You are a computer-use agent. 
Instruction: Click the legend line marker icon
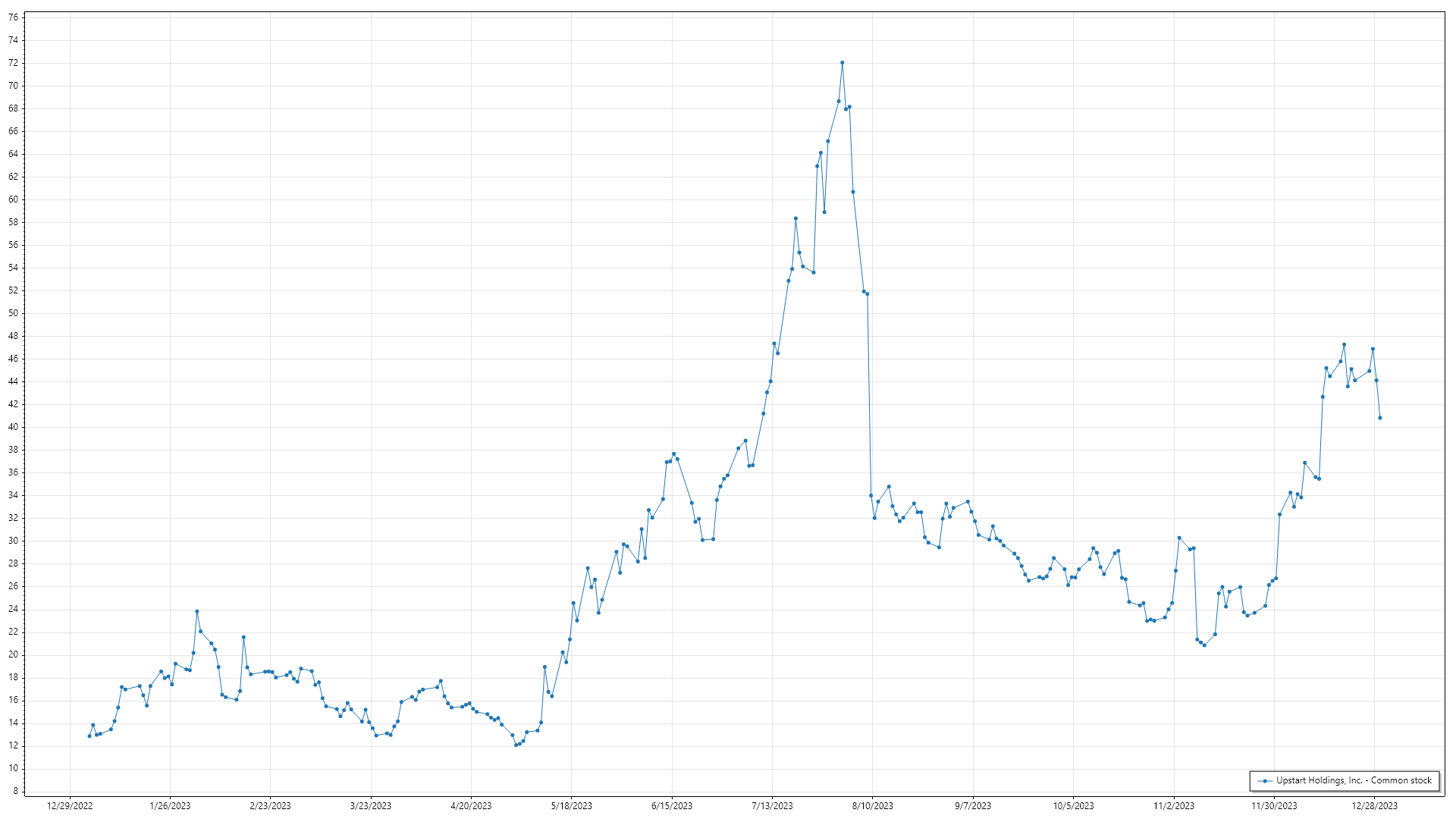[1265, 781]
